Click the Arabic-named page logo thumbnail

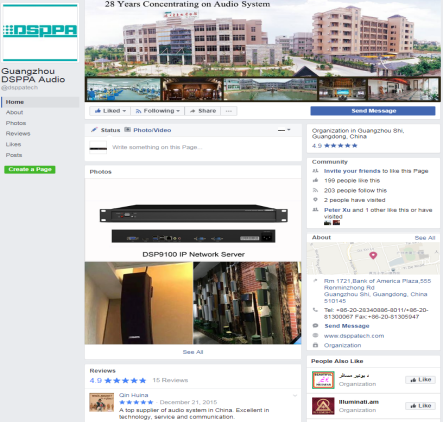tap(323, 380)
